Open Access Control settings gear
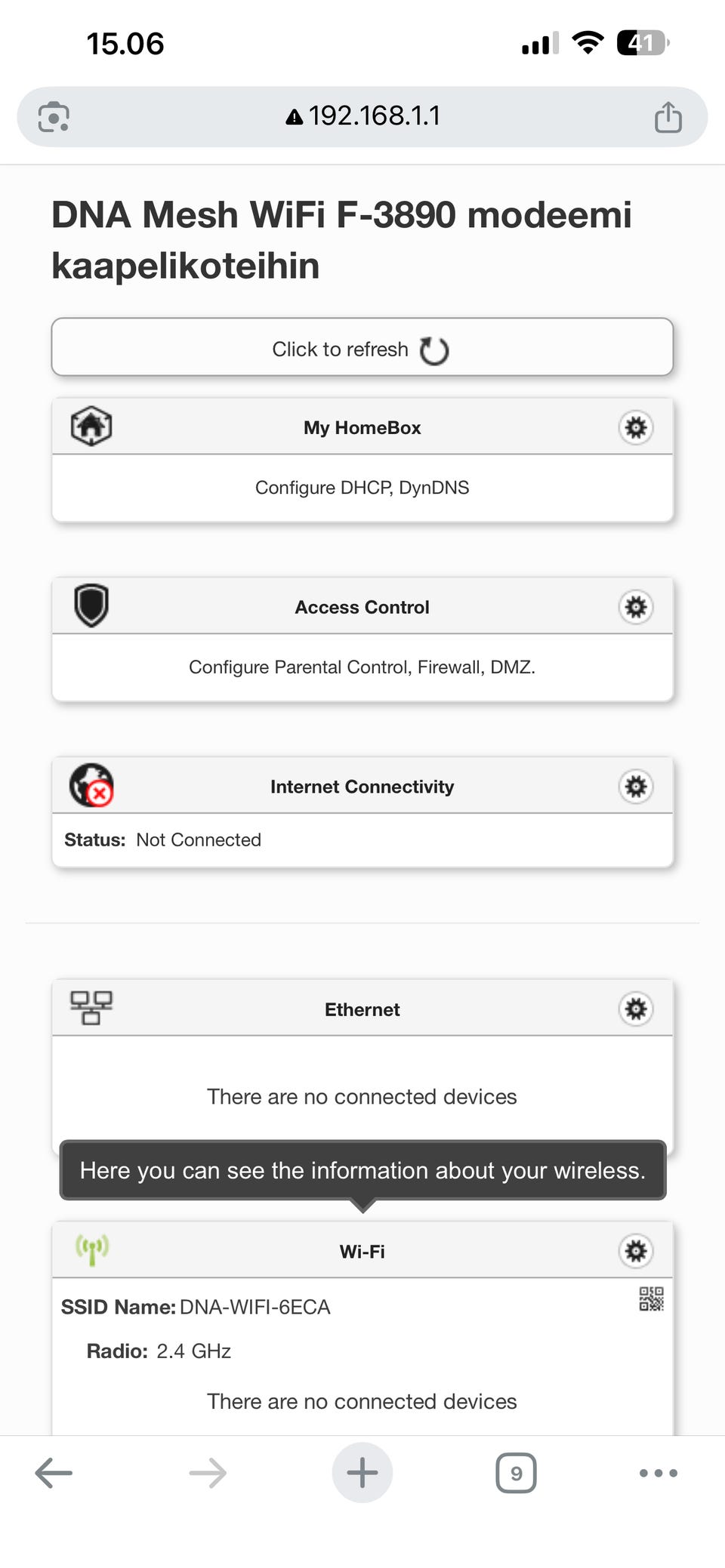The height and width of the screenshot is (1568, 725). (636, 607)
